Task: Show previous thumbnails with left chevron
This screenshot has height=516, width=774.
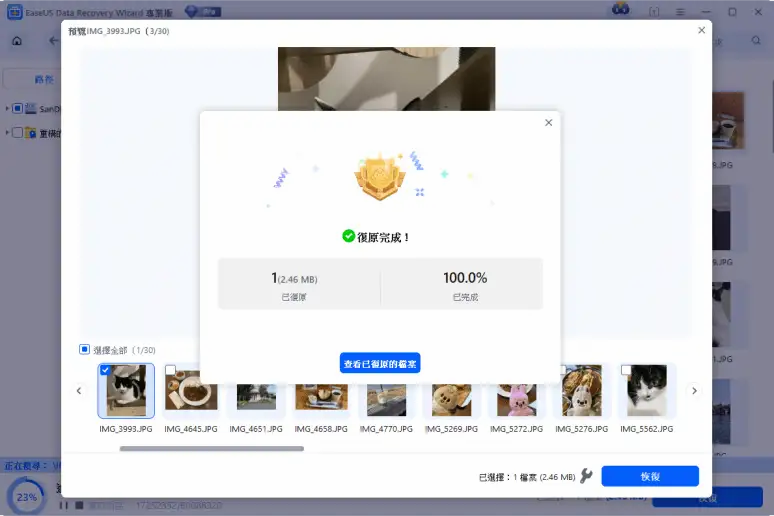Action: (79, 391)
